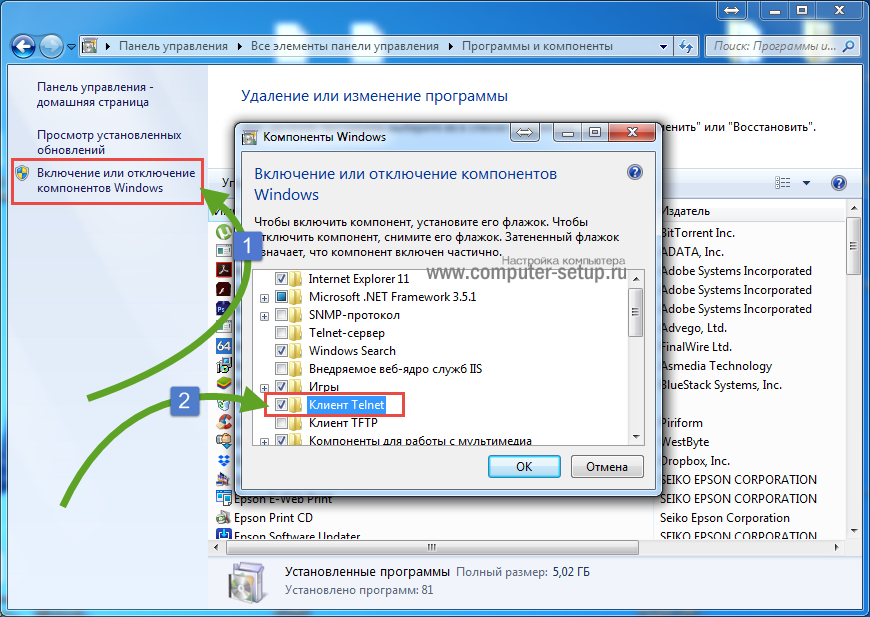The image size is (870, 617).
Task: Click the Photoshop icon in program list
Action: (x=222, y=308)
